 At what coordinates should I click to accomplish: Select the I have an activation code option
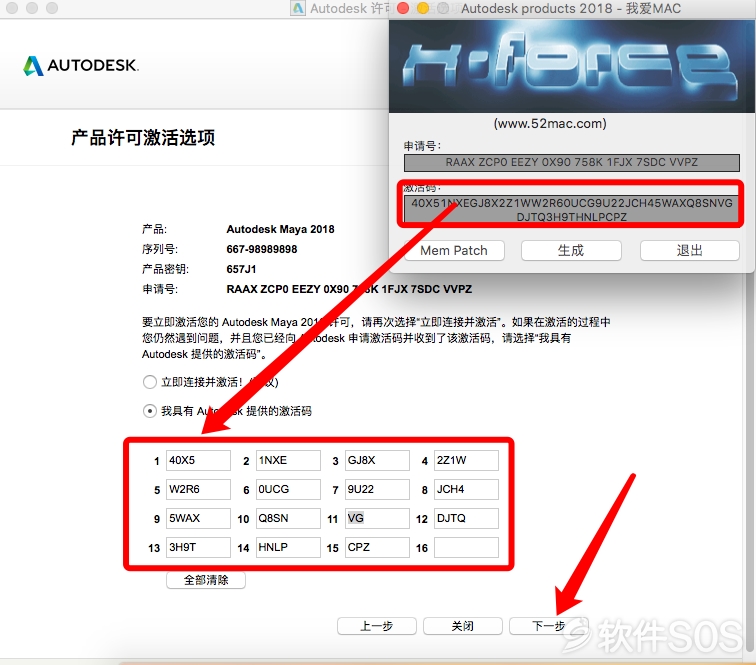(x=149, y=411)
